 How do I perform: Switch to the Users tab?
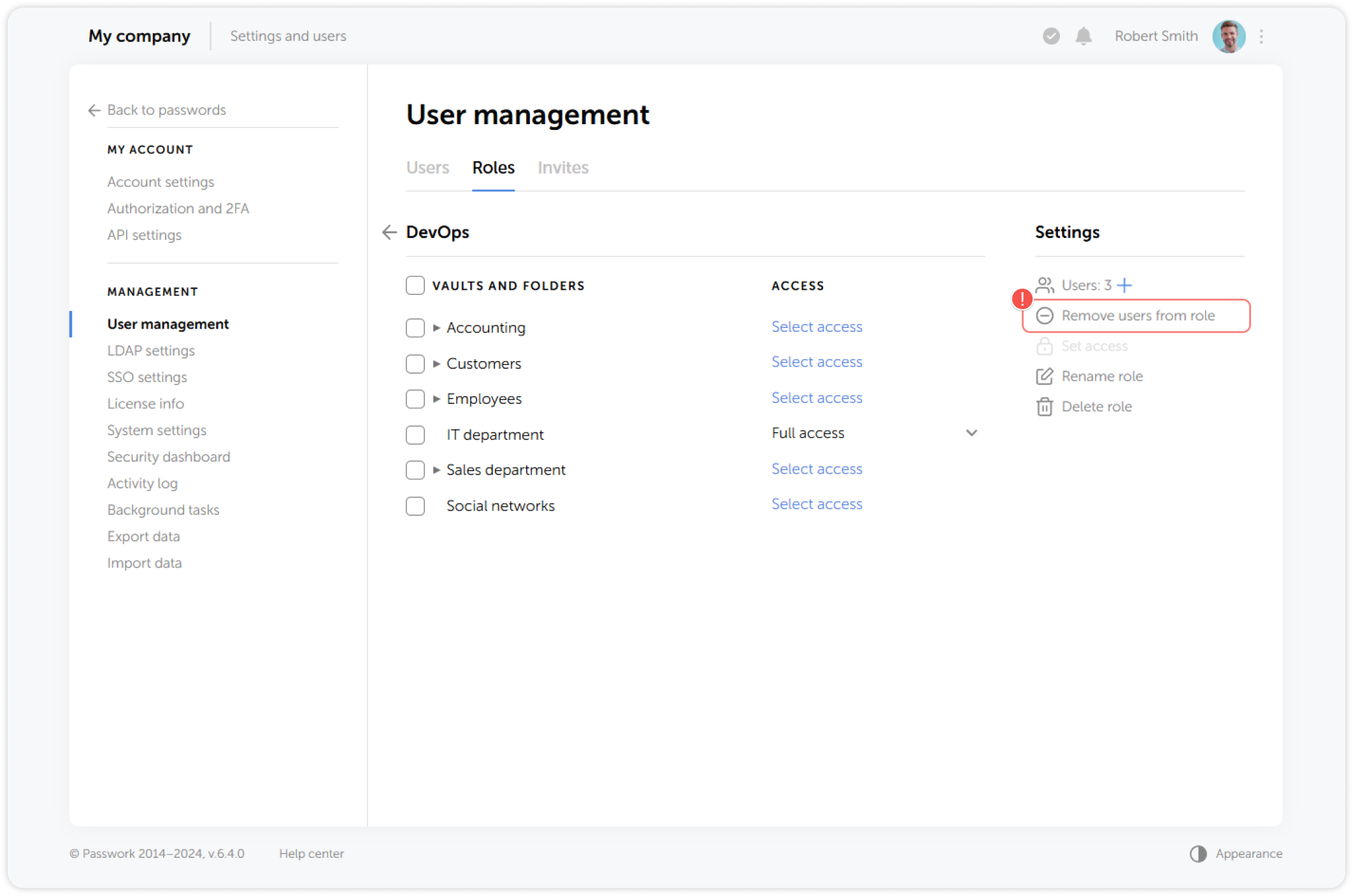(x=427, y=167)
